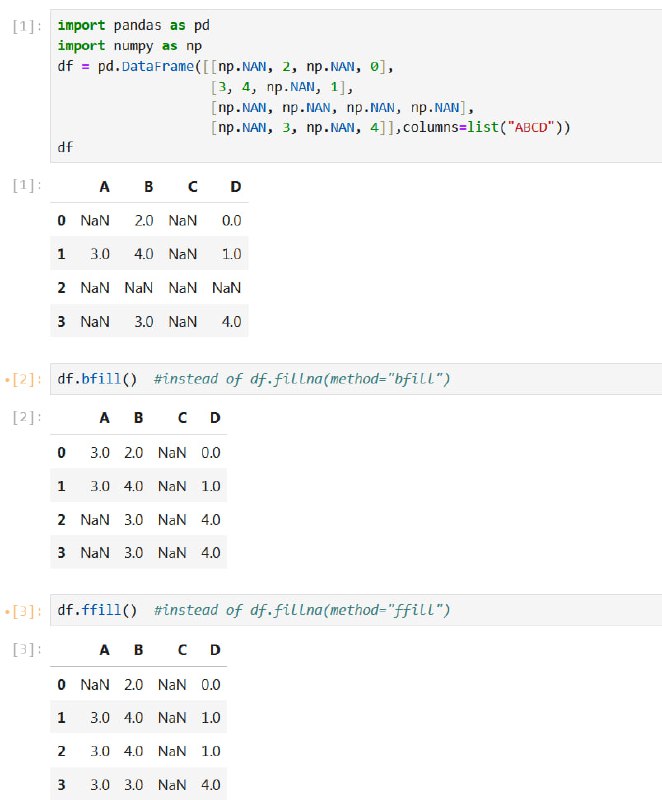Click column header B in ffill output
This screenshot has width=662, height=800.
point(138,650)
